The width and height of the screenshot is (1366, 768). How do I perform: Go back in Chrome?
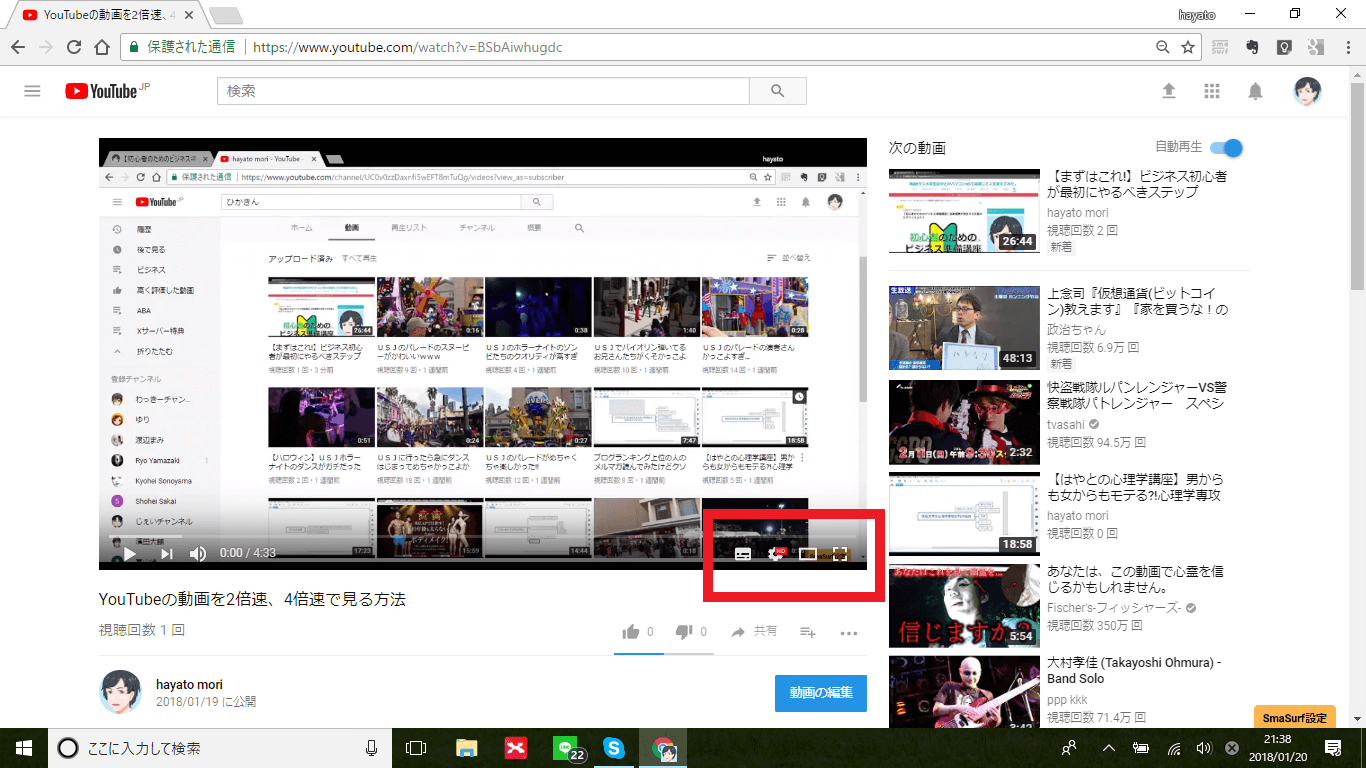click(x=18, y=47)
